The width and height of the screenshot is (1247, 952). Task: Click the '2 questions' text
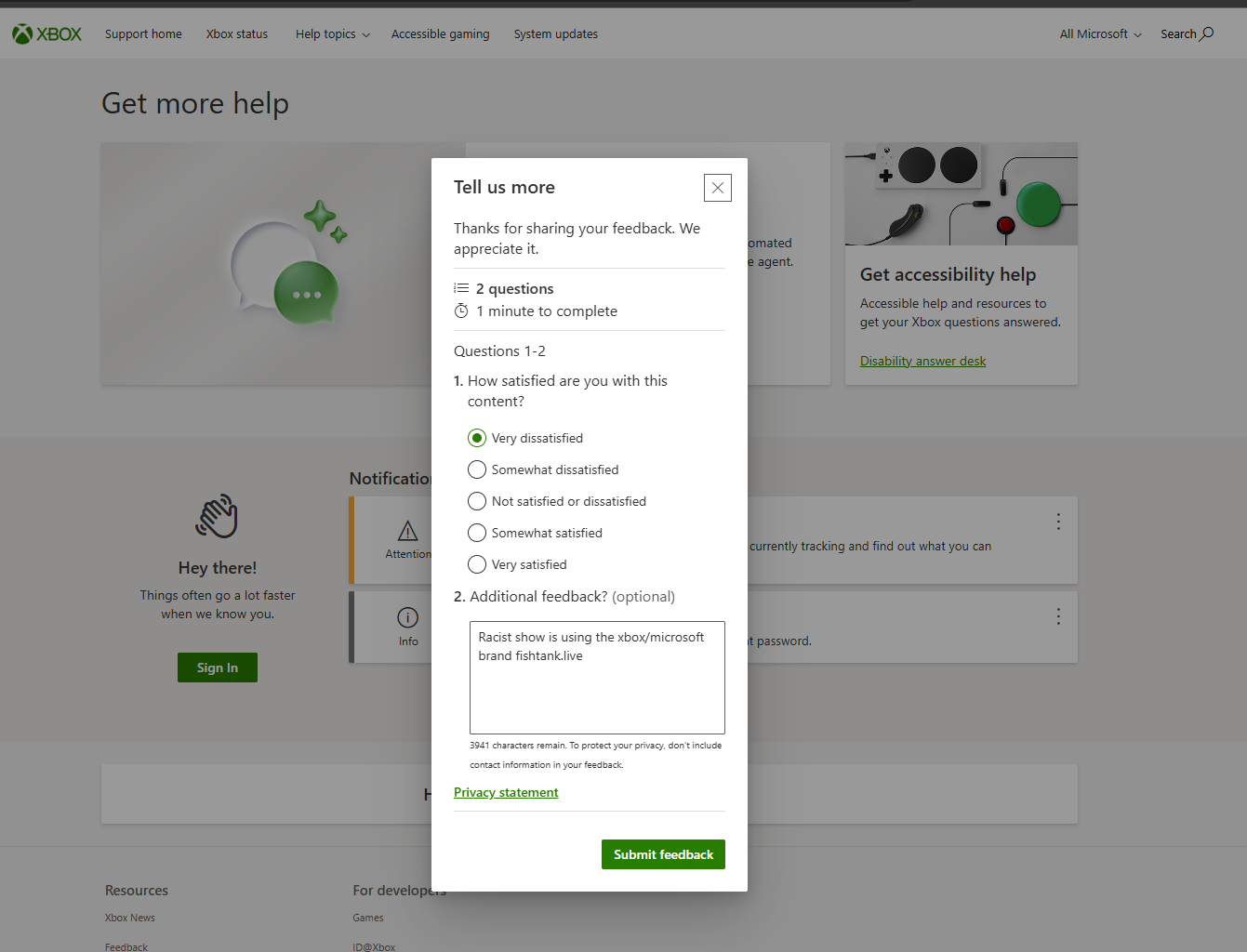click(x=514, y=289)
